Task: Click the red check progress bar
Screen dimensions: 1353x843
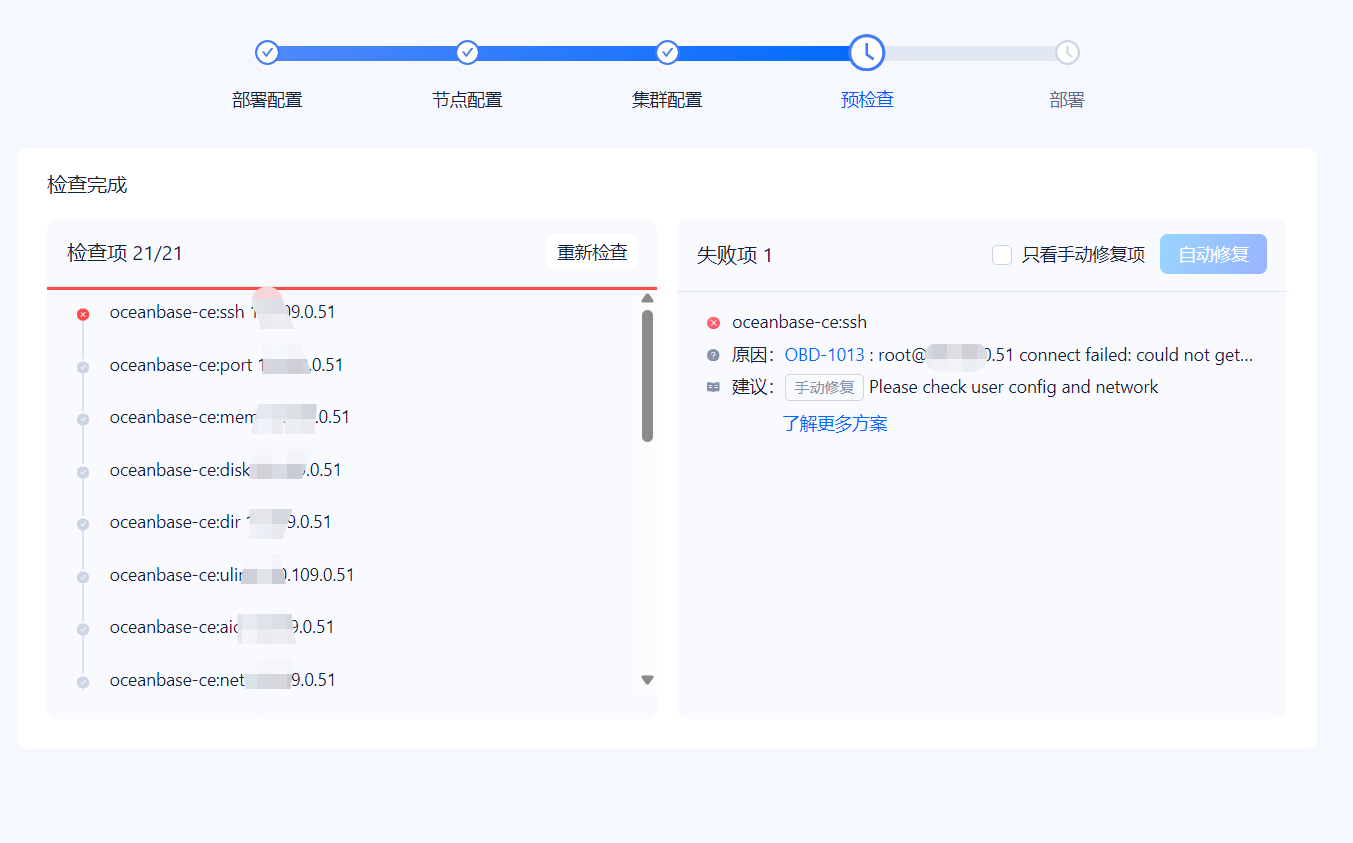Action: [352, 288]
